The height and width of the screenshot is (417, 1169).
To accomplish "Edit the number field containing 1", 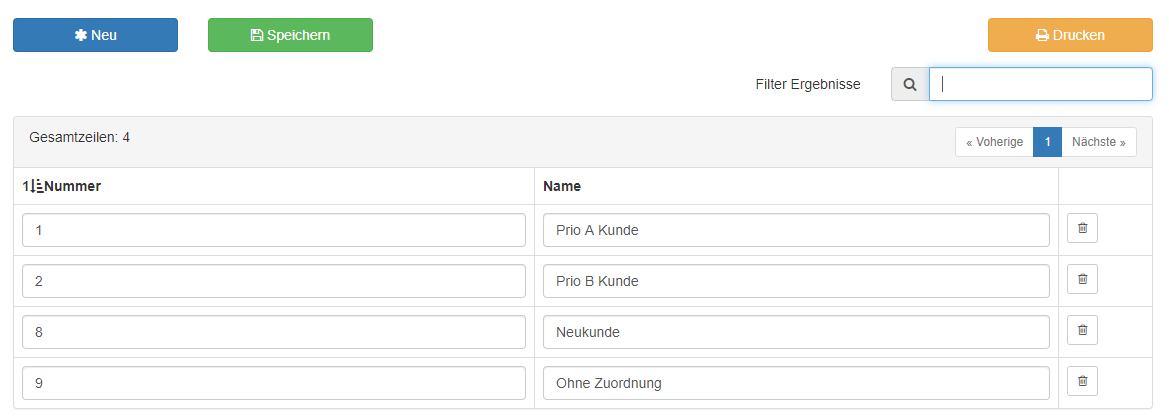I will 274,230.
